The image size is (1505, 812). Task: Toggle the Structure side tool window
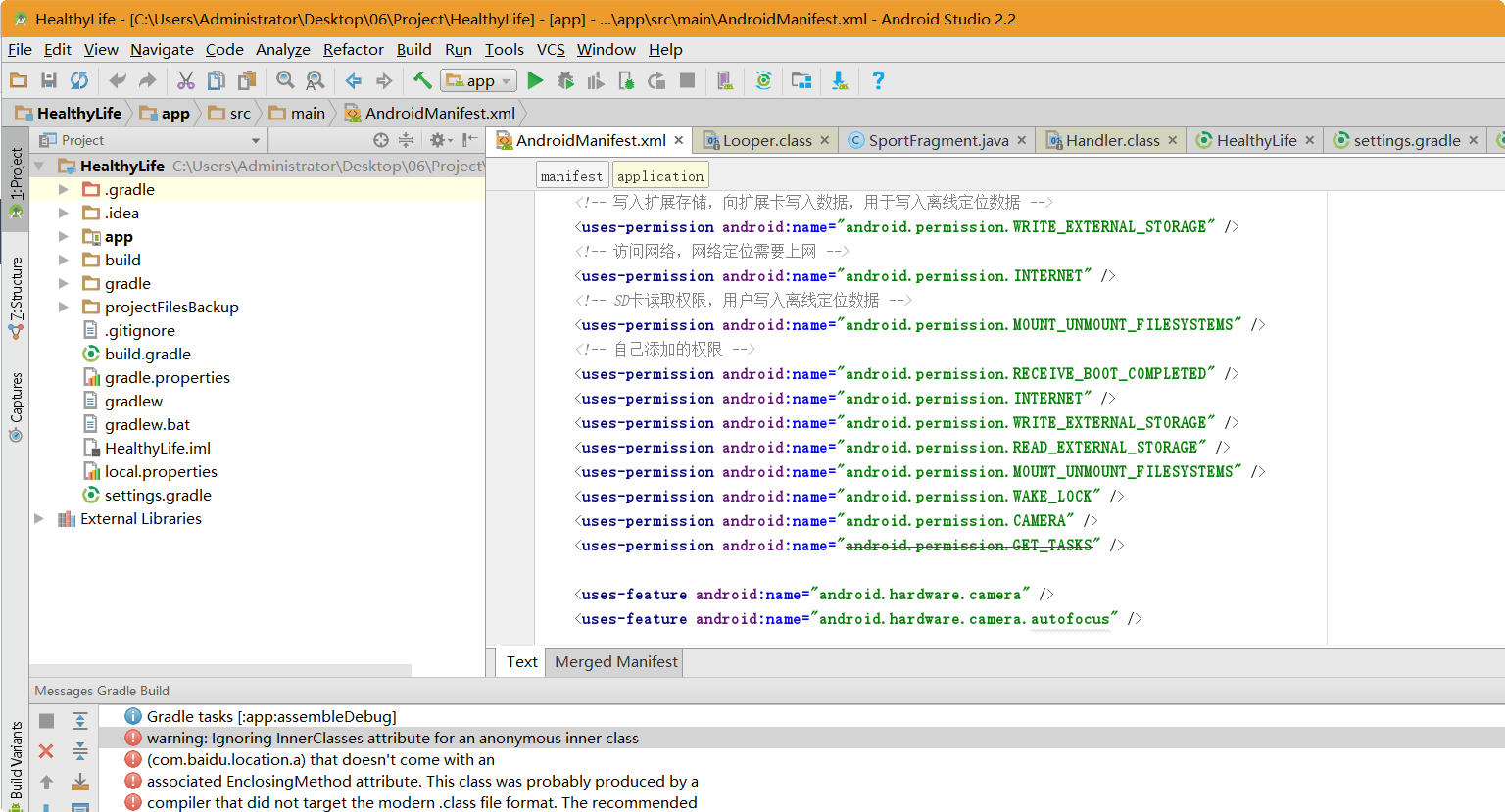click(16, 298)
